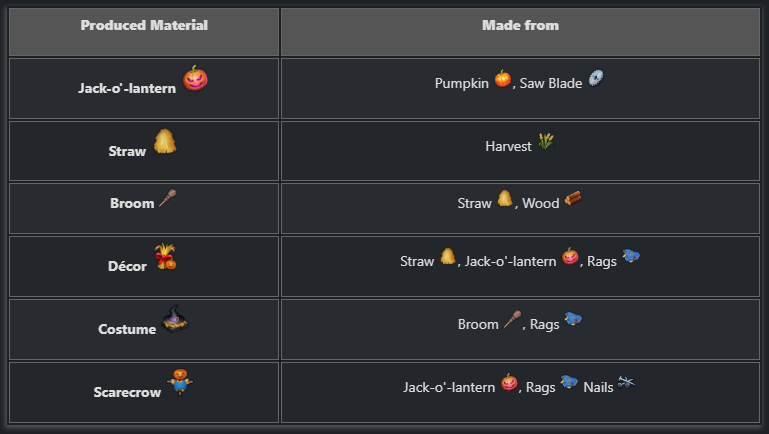
Task: Click the Scarecrow label text
Action: (x=127, y=393)
